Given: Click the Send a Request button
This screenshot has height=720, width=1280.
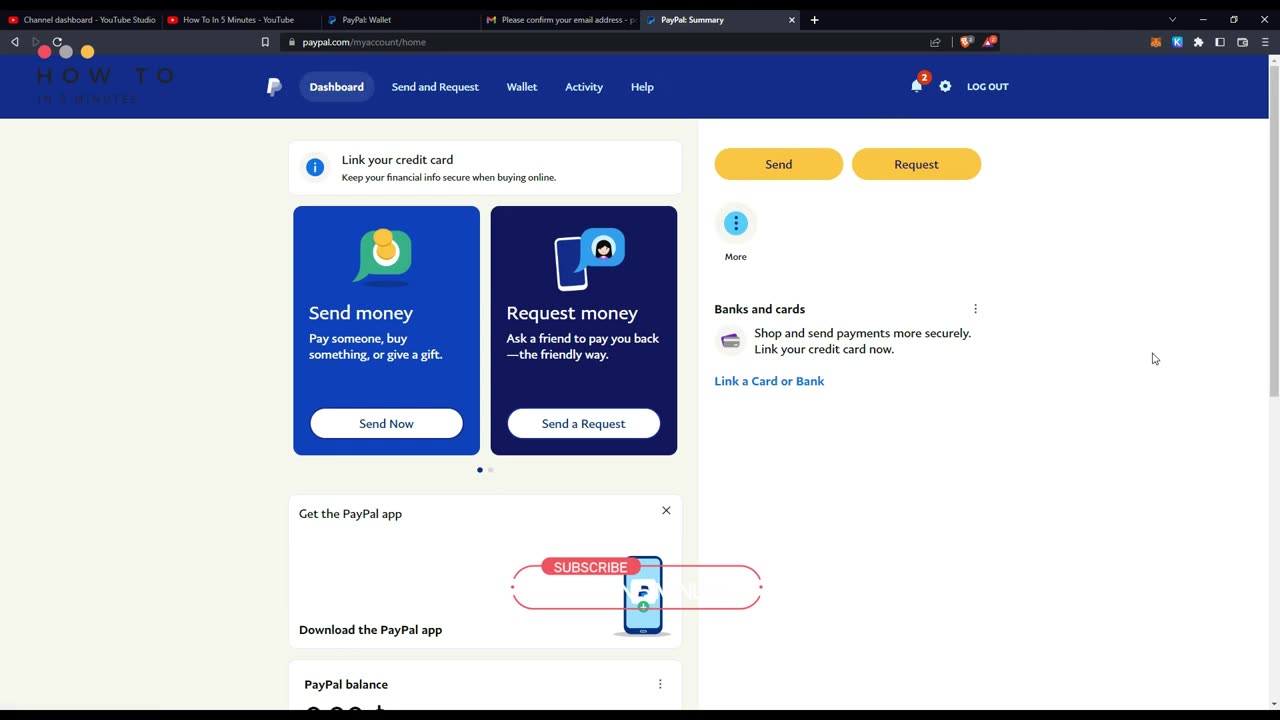Looking at the screenshot, I should pos(584,423).
